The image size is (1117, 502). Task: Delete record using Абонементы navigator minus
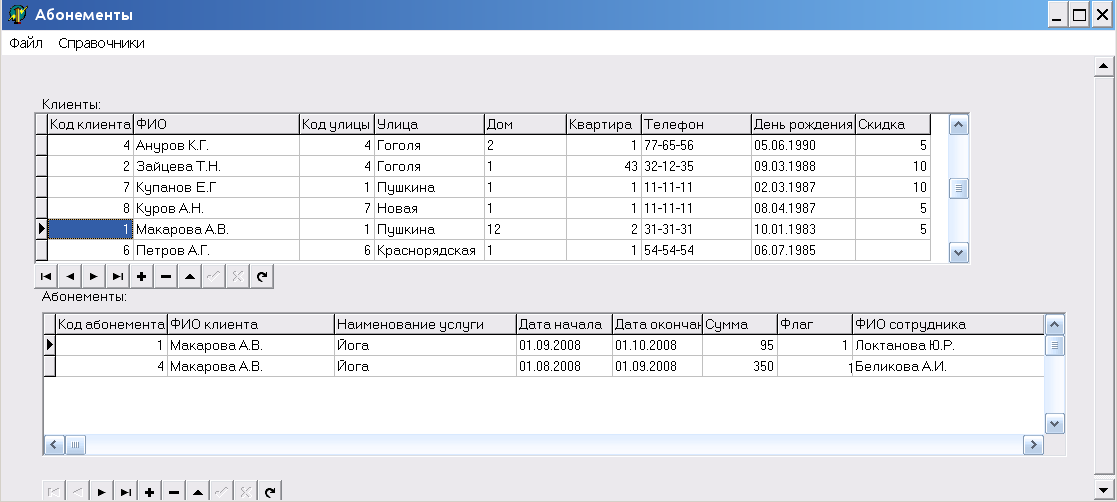click(174, 492)
